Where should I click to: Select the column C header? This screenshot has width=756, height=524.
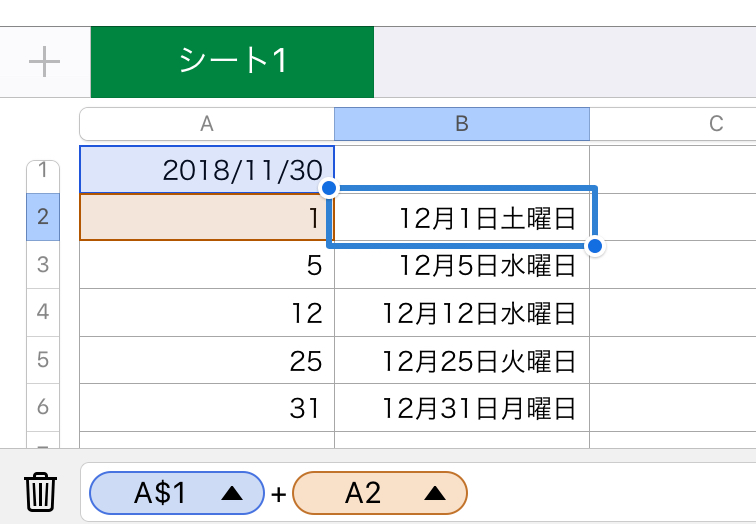pos(715,124)
